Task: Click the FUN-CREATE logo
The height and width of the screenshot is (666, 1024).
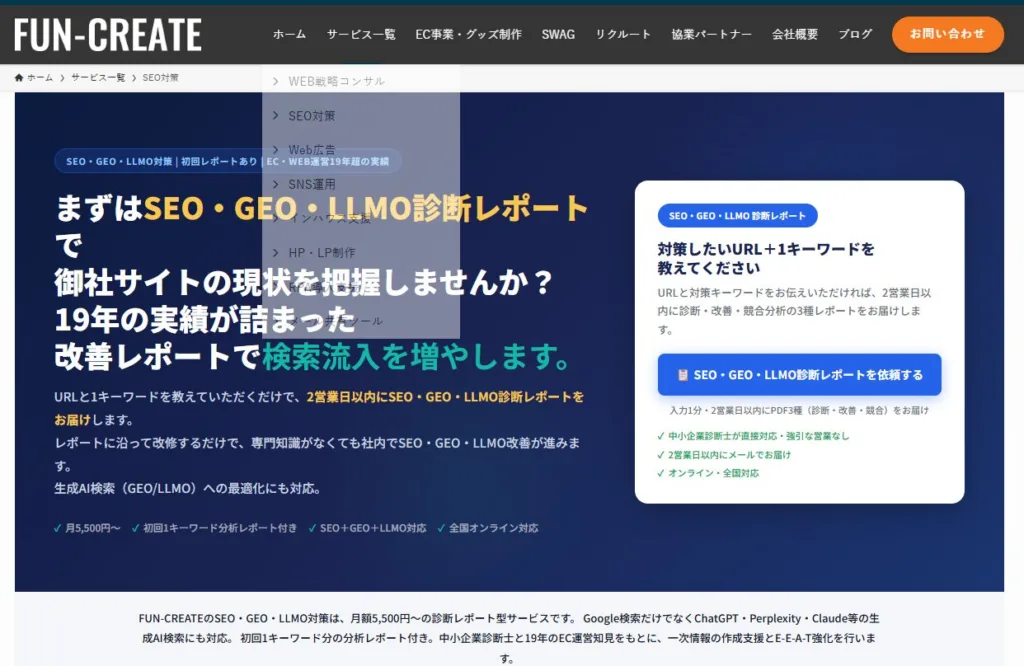Action: (108, 35)
